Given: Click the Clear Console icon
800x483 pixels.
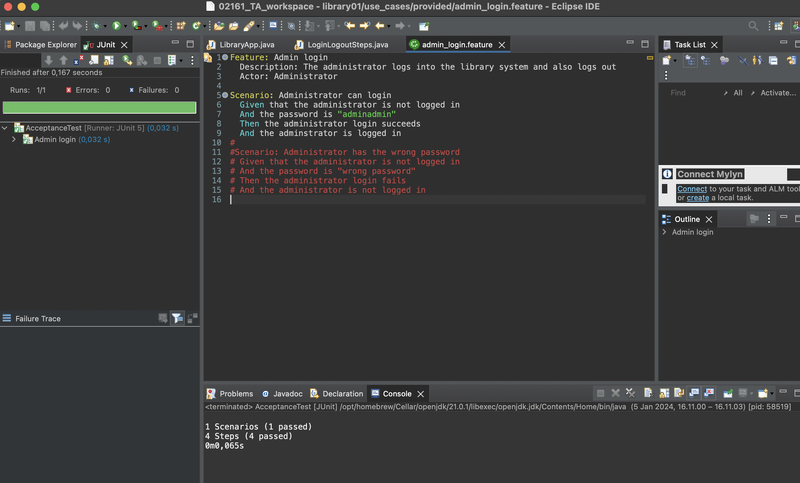Looking at the screenshot, I should pos(648,393).
